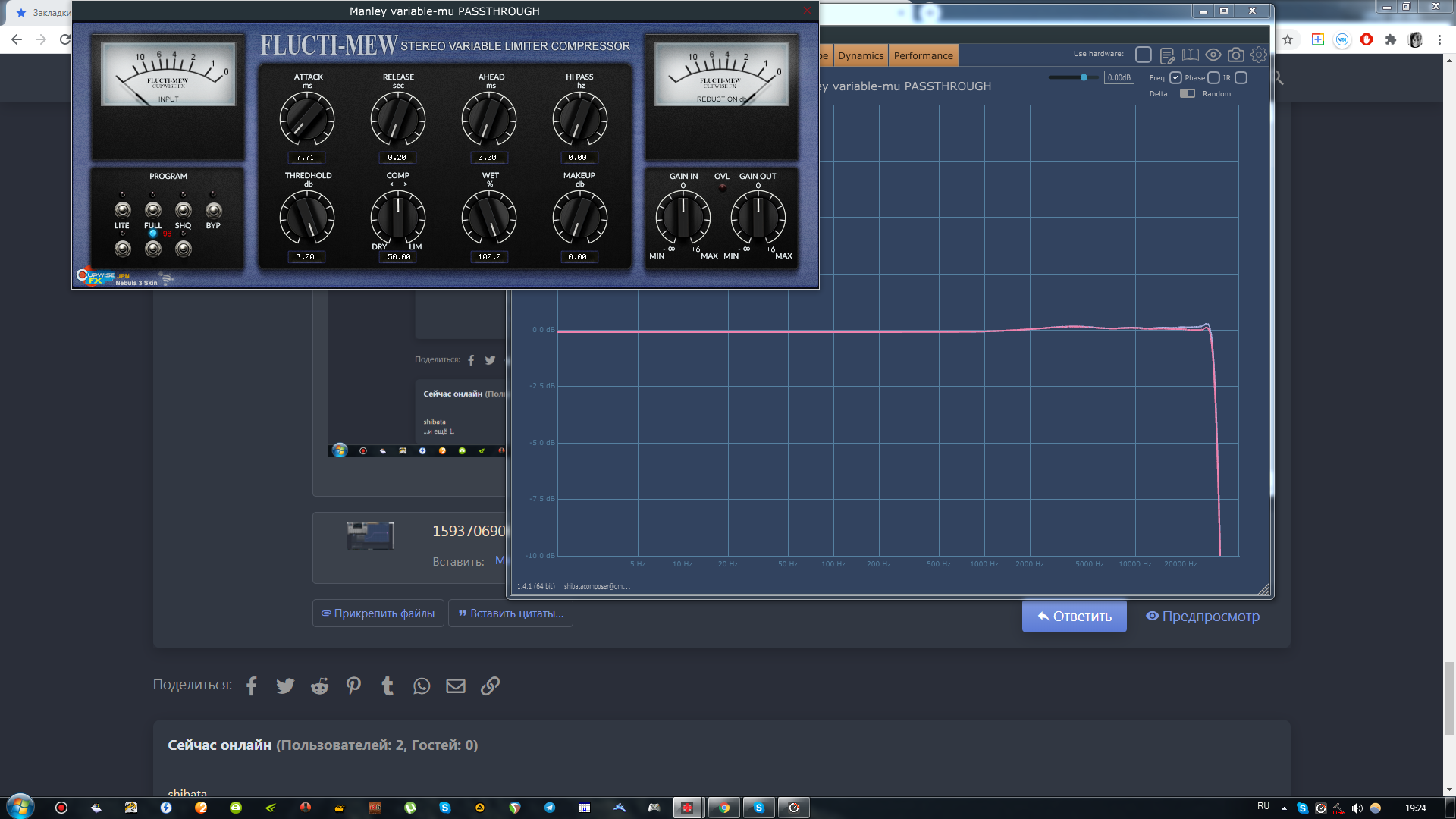Viewport: 1456px width, 819px height.
Task: Show hidden tray icons arrow
Action: pos(1284,808)
